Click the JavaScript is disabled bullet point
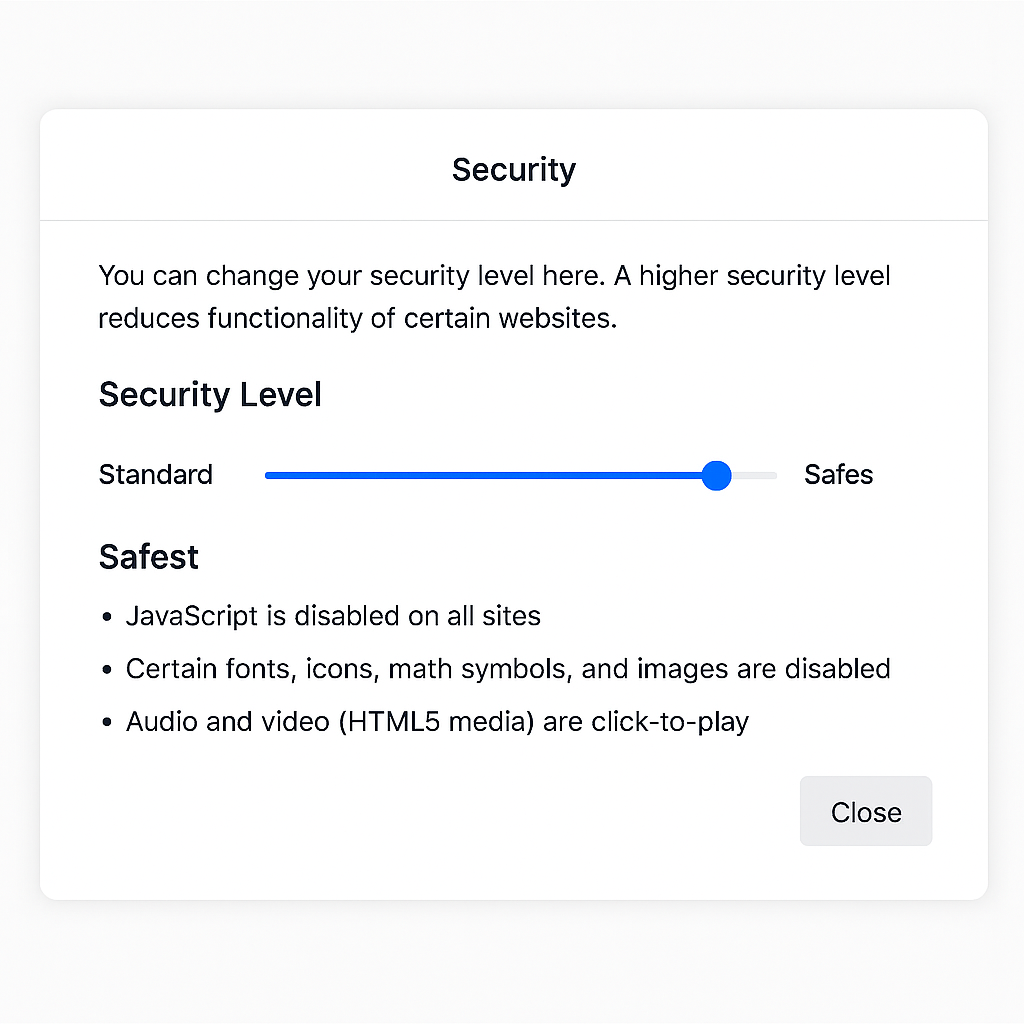 click(333, 616)
